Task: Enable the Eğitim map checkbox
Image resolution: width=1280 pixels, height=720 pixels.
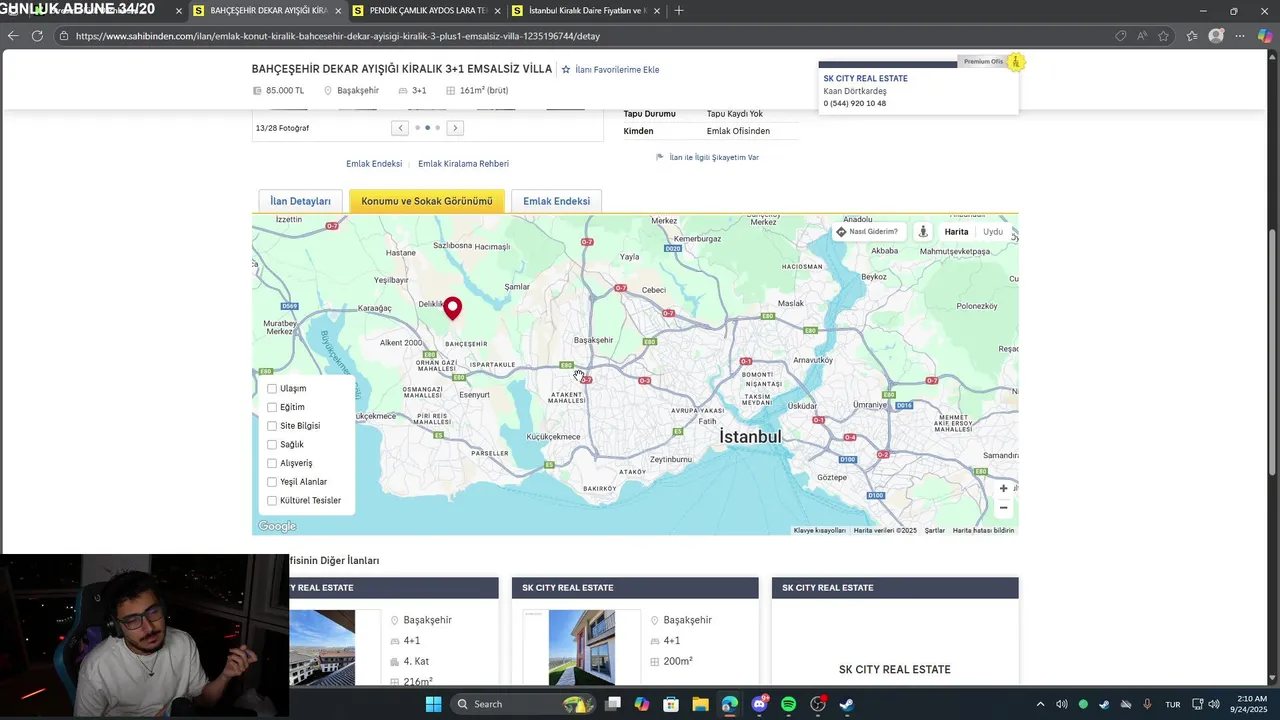Action: (x=272, y=407)
